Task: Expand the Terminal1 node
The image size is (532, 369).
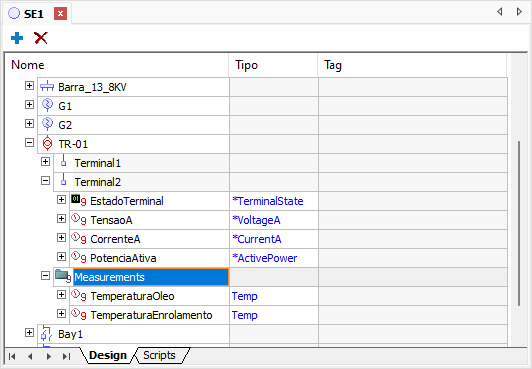Action: [x=45, y=161]
